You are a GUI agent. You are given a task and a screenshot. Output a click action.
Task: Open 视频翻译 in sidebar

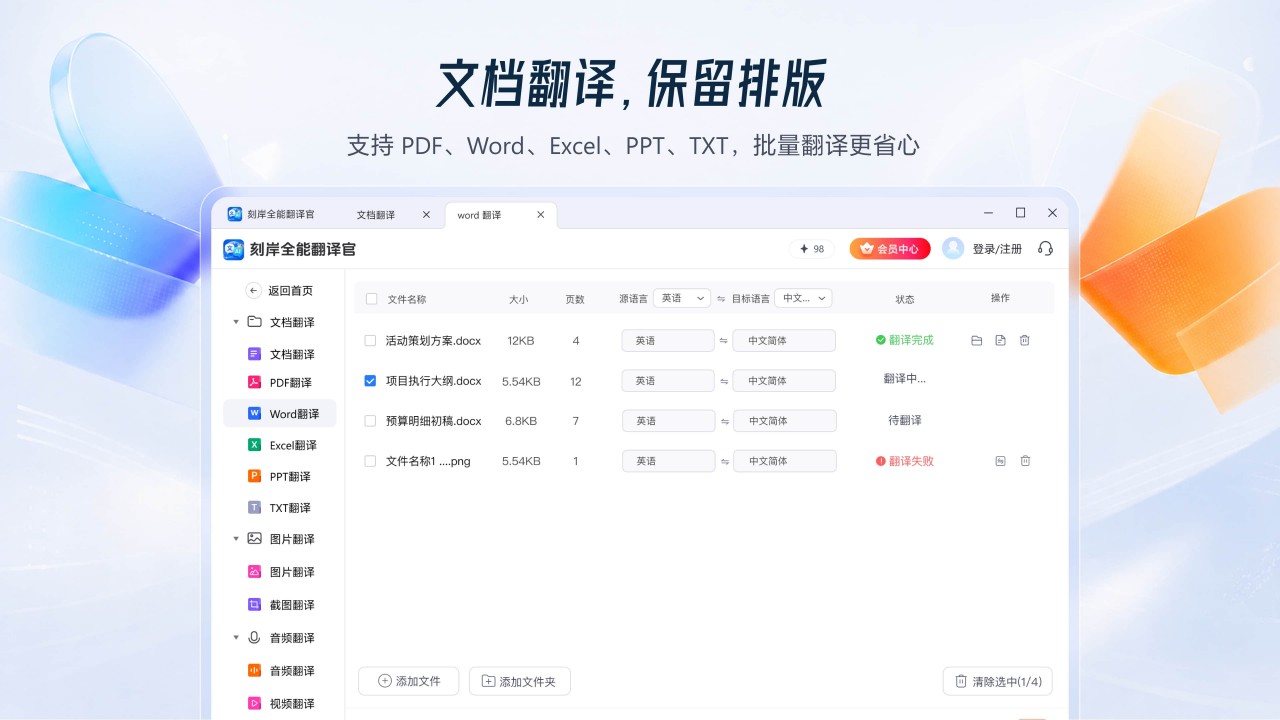280,703
